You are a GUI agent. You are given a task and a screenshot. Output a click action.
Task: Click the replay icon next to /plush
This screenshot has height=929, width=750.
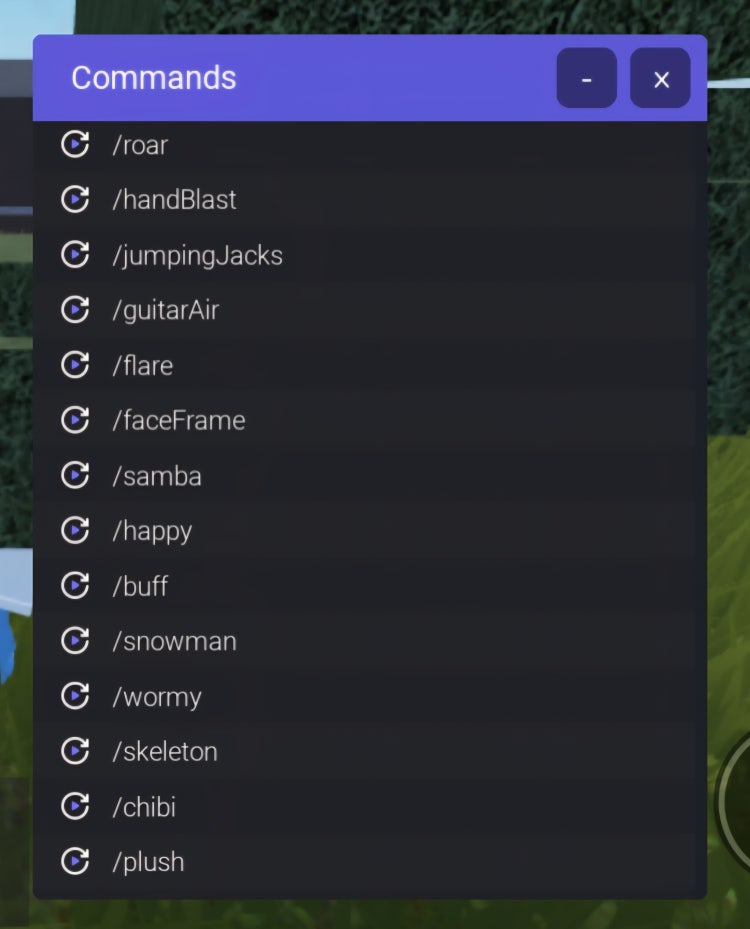point(75,861)
